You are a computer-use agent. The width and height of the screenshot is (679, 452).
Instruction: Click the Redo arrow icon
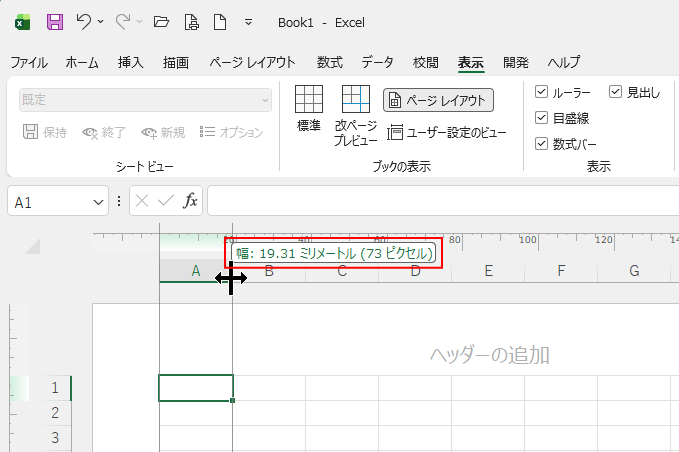pos(123,21)
